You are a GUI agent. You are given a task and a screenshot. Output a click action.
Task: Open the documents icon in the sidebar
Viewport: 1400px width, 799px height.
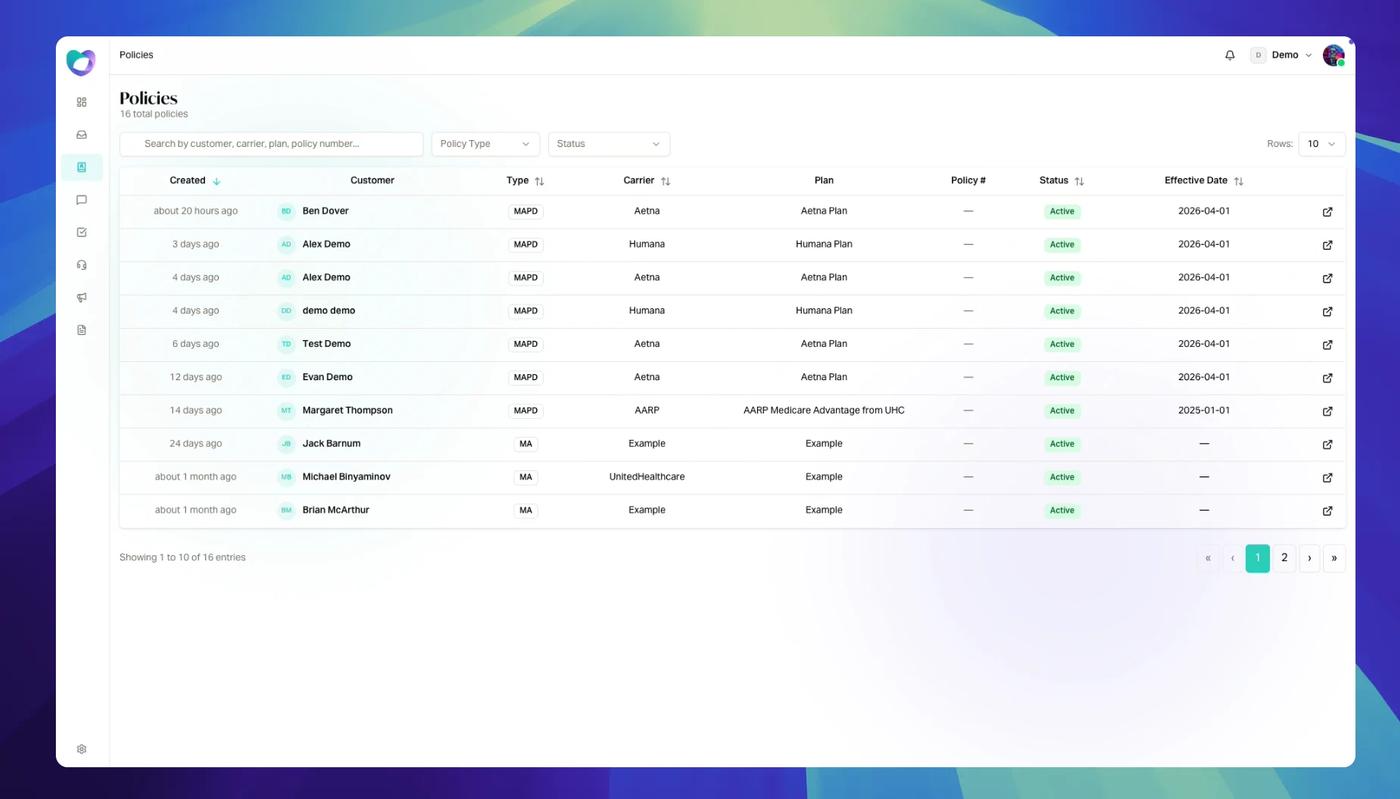coord(81,329)
